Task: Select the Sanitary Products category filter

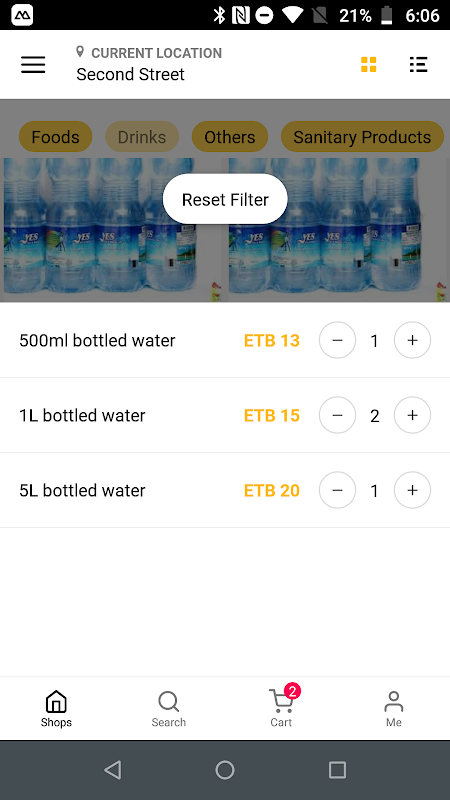Action: pos(362,137)
